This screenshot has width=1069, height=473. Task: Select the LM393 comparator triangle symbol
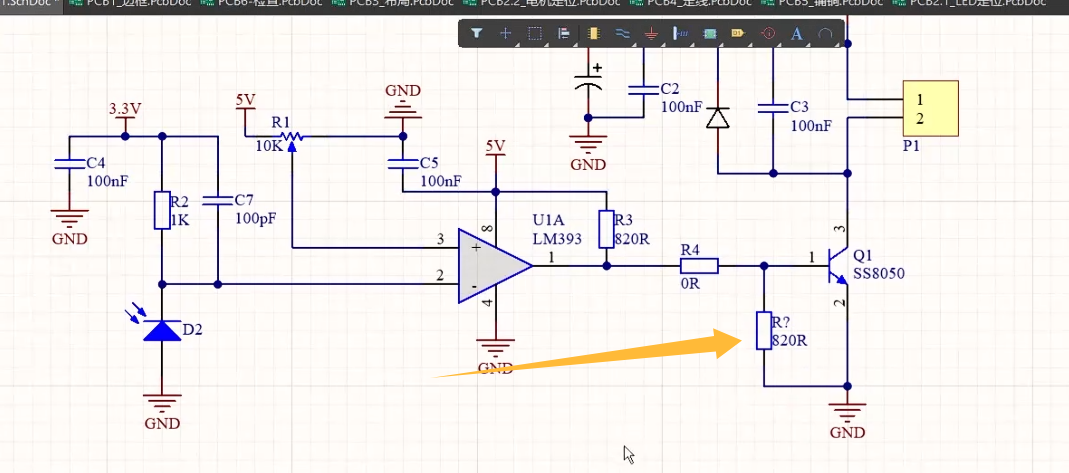pyautogui.click(x=494, y=265)
